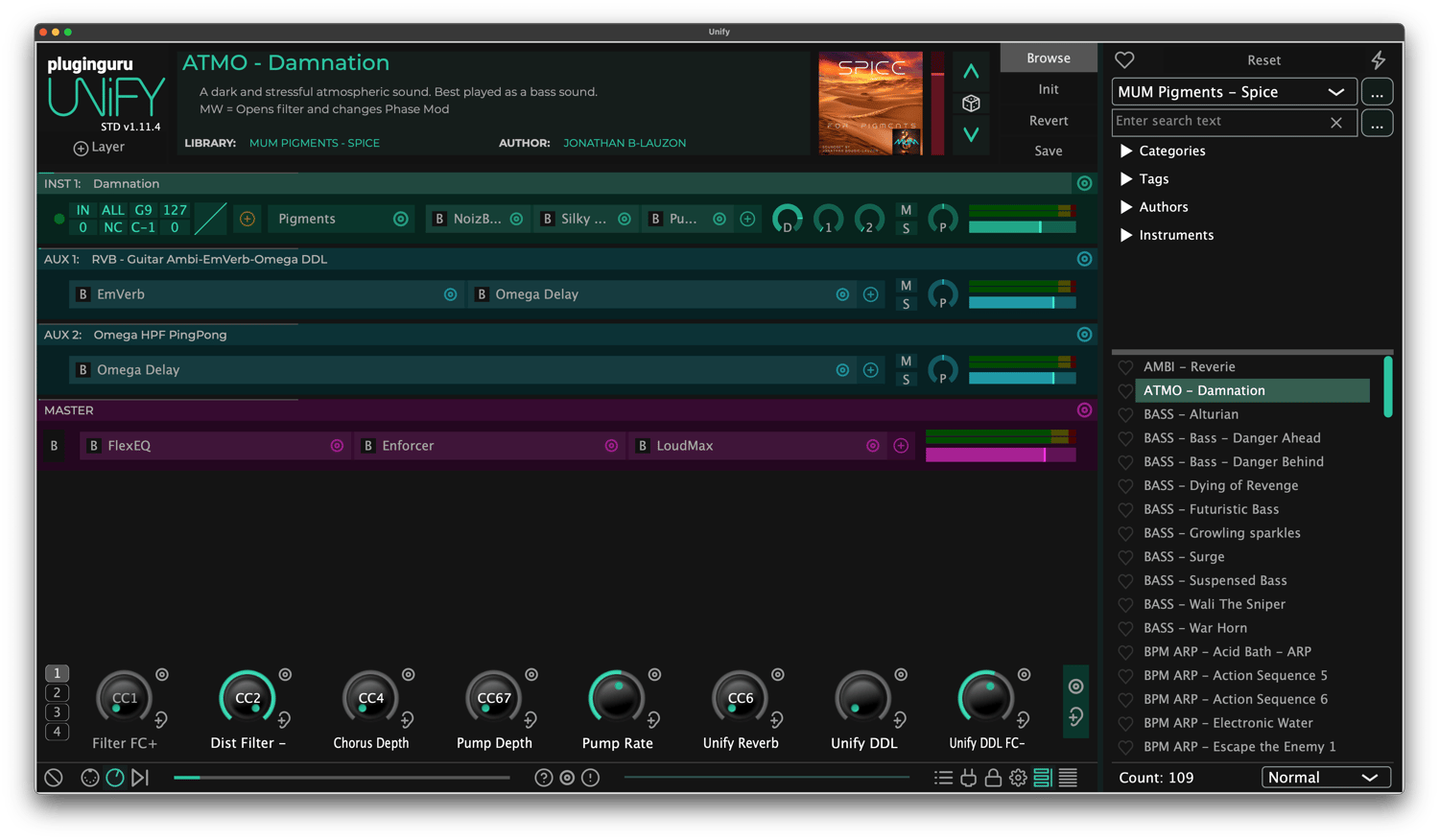Click the lock icon in bottom toolbar

click(x=993, y=778)
